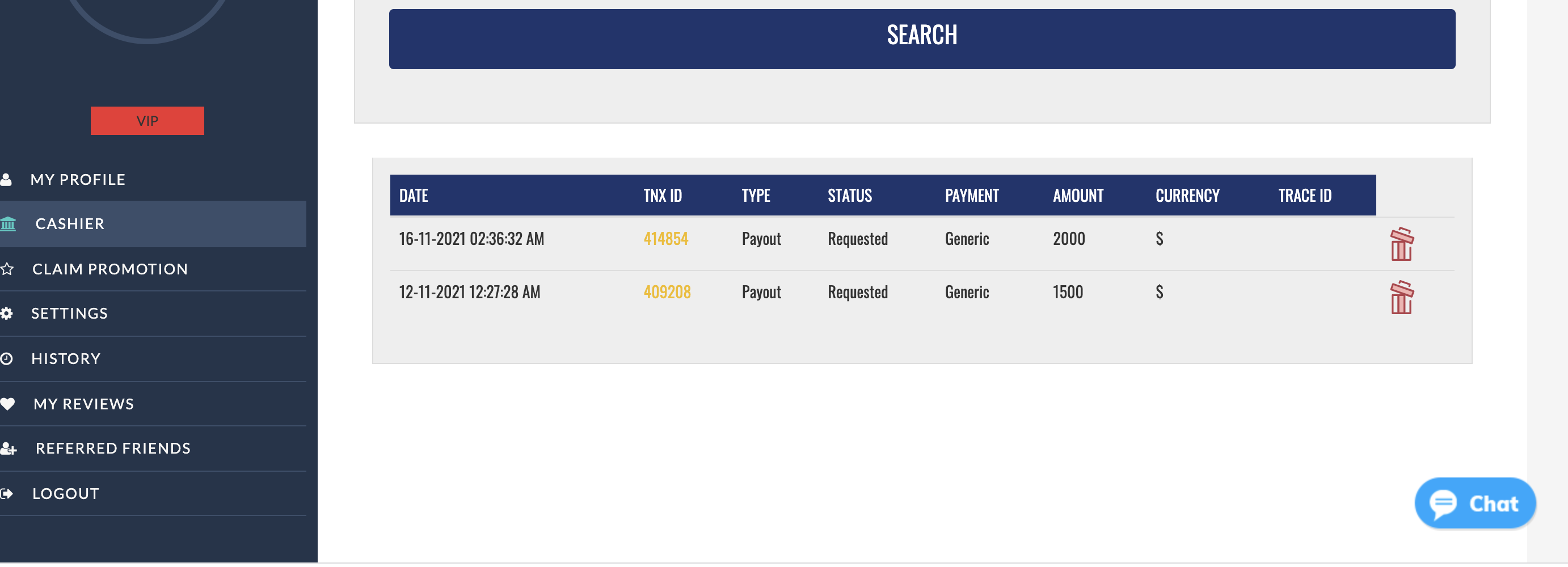The width and height of the screenshot is (1568, 567).
Task: Go to Claim Promotion
Action: coord(110,269)
